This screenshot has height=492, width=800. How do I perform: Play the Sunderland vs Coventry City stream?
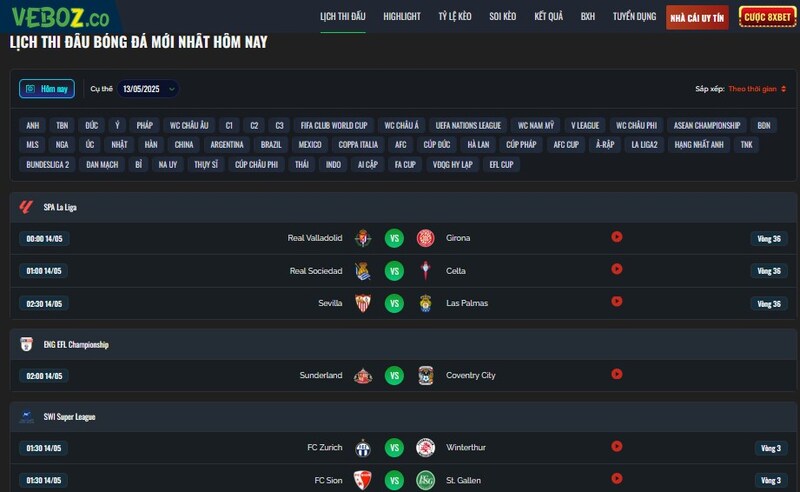point(617,374)
